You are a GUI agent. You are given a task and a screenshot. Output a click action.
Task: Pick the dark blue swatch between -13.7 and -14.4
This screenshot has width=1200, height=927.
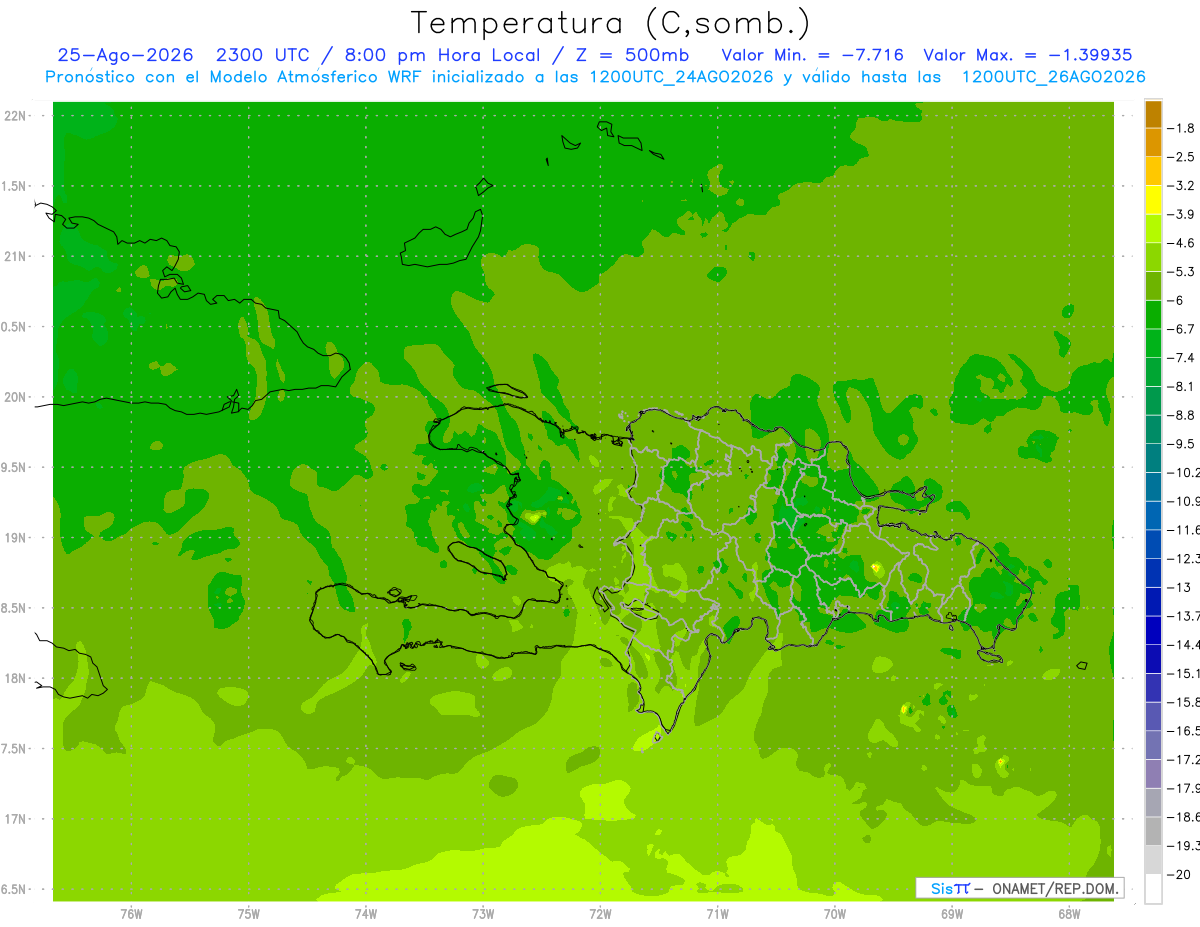click(1153, 630)
